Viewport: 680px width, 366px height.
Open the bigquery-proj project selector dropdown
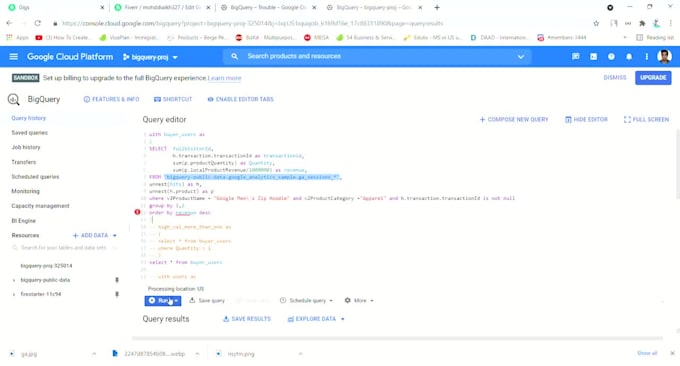pos(150,57)
